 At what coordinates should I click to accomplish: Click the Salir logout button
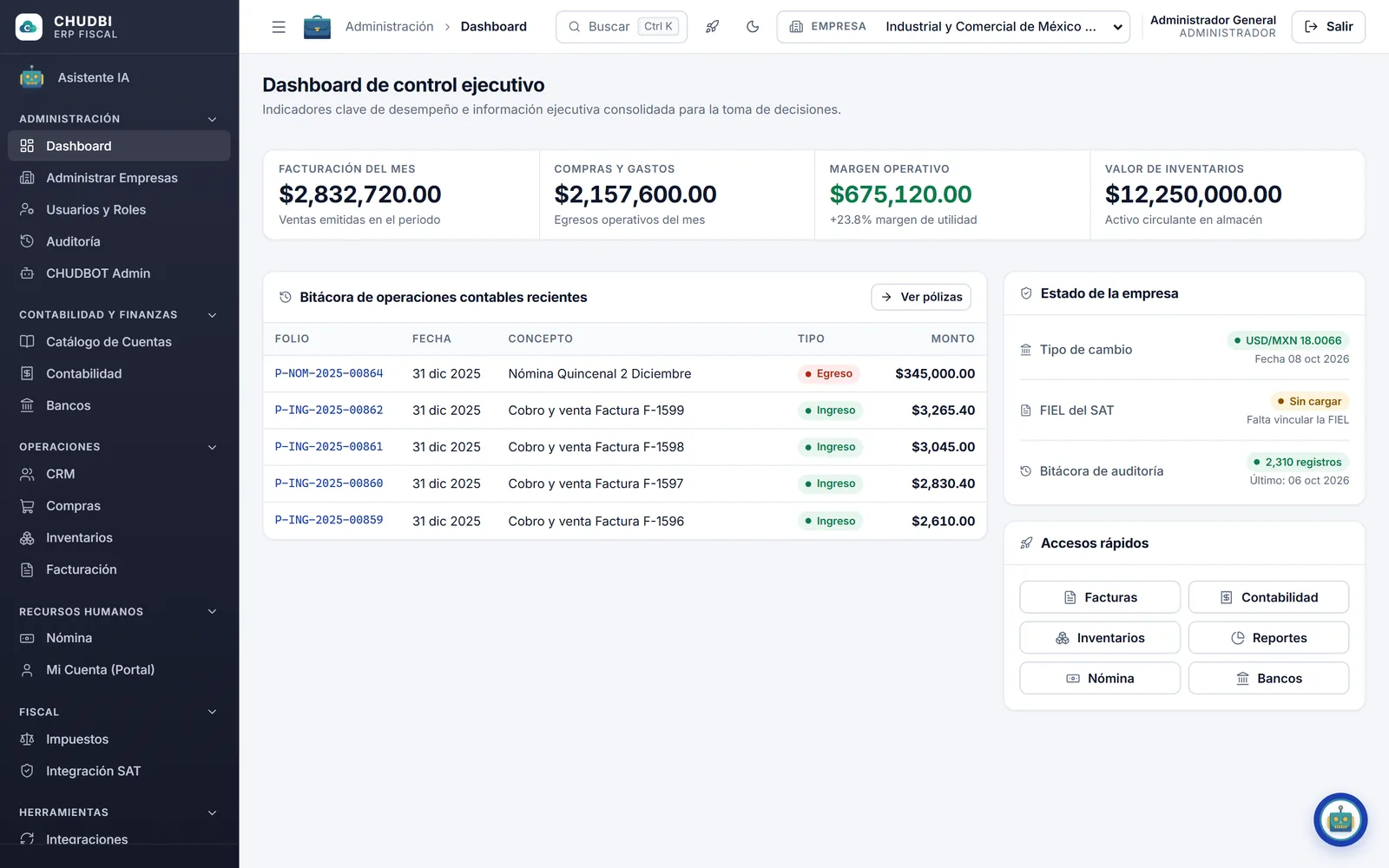tap(1328, 27)
